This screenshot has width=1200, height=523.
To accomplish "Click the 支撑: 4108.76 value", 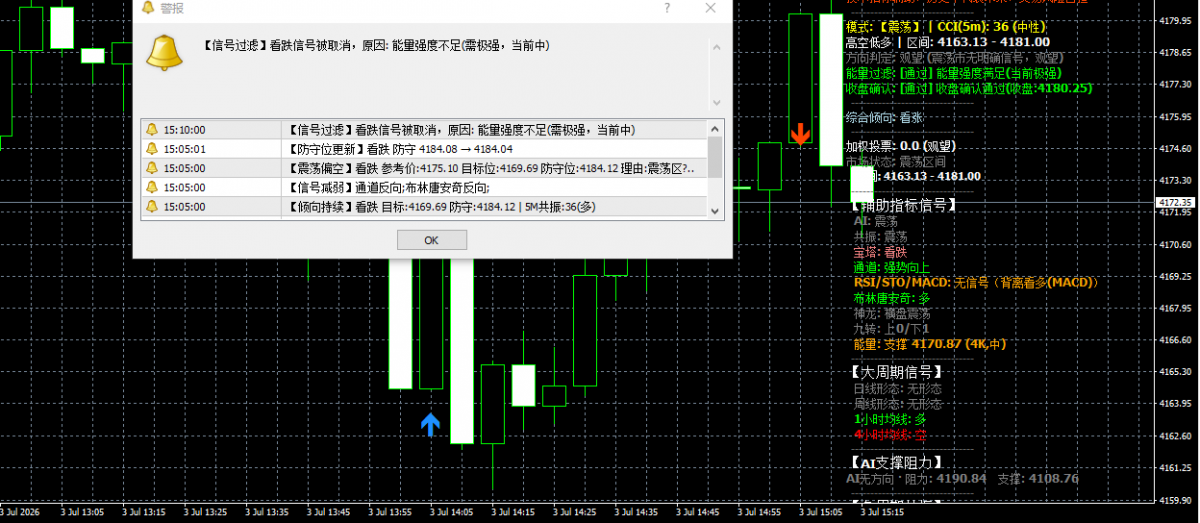I will coord(1038,479).
